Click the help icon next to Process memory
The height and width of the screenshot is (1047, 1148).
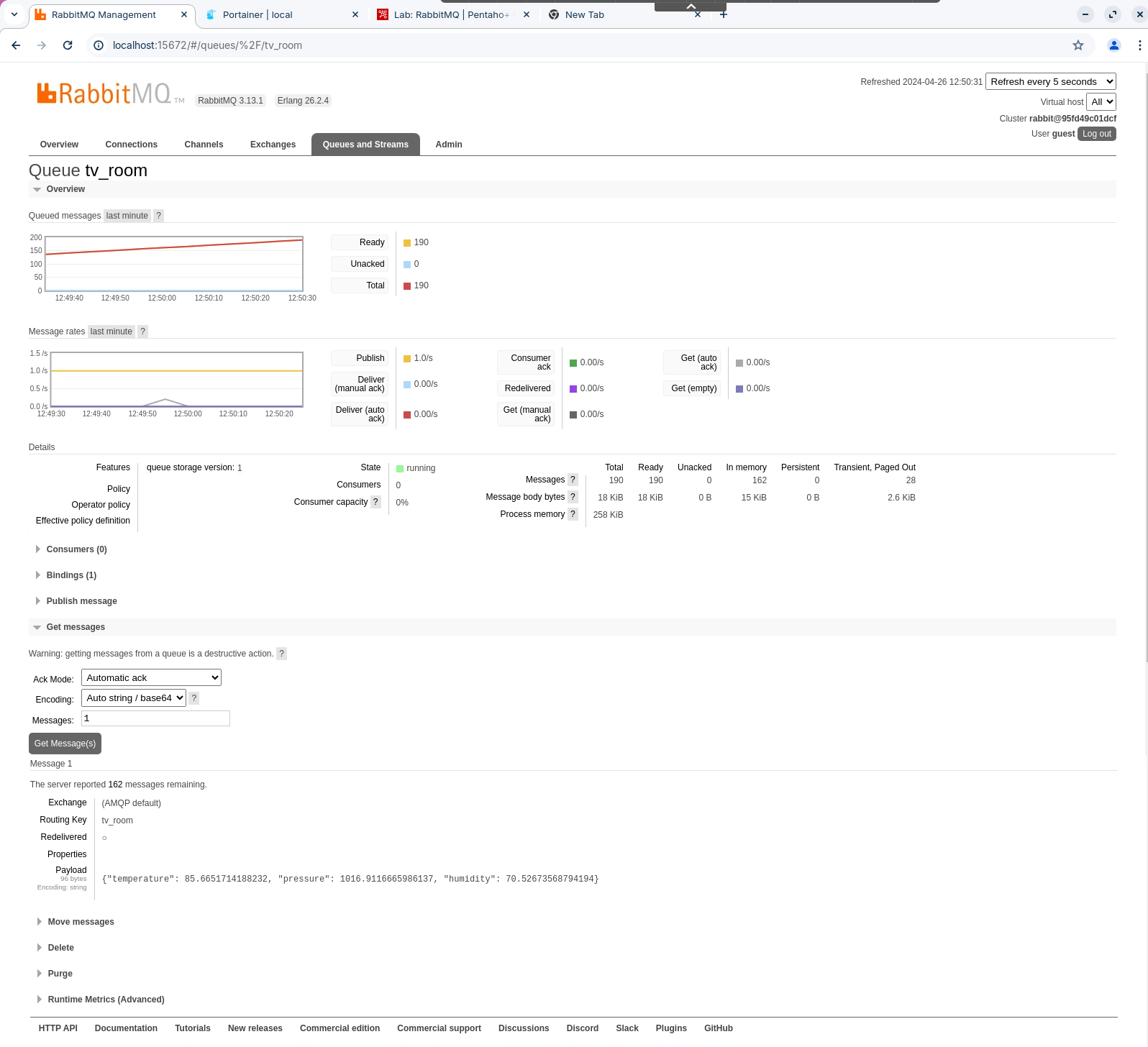pyautogui.click(x=573, y=514)
